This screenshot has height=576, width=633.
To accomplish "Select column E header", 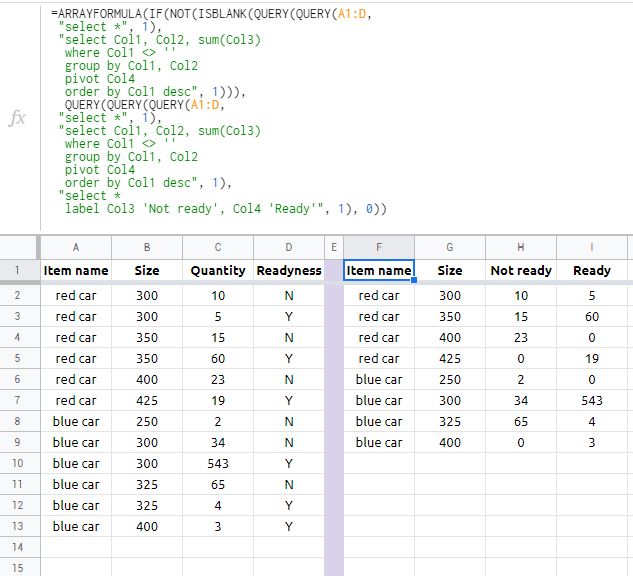I will [x=334, y=247].
